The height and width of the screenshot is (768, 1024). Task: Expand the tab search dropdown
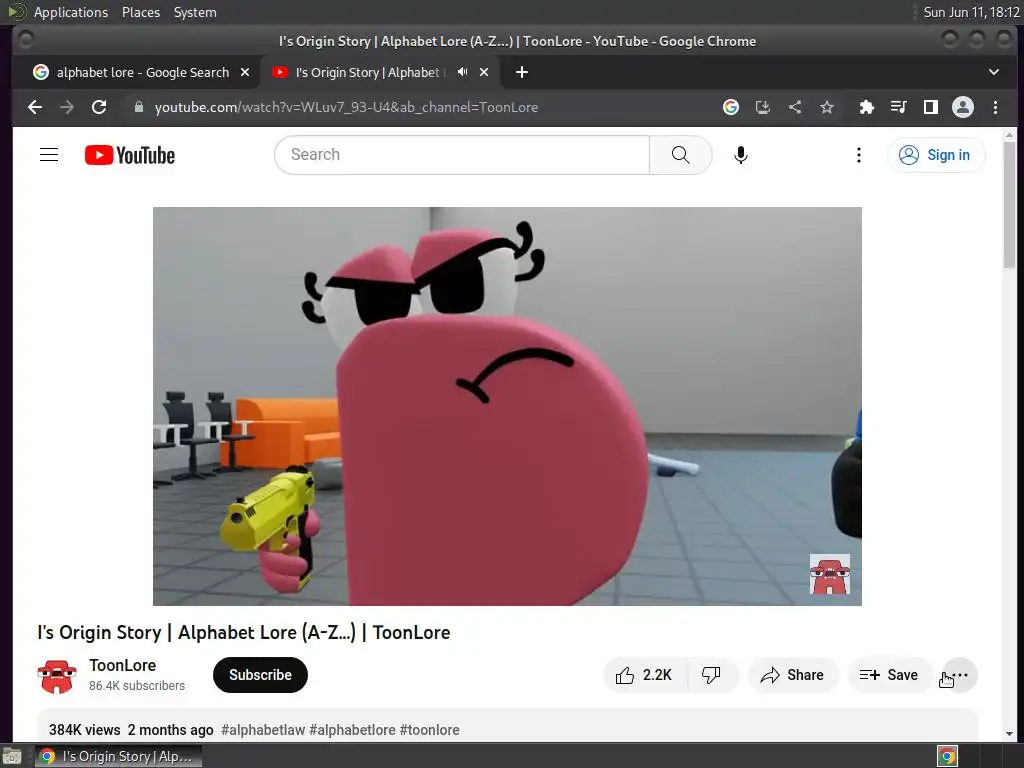click(994, 72)
